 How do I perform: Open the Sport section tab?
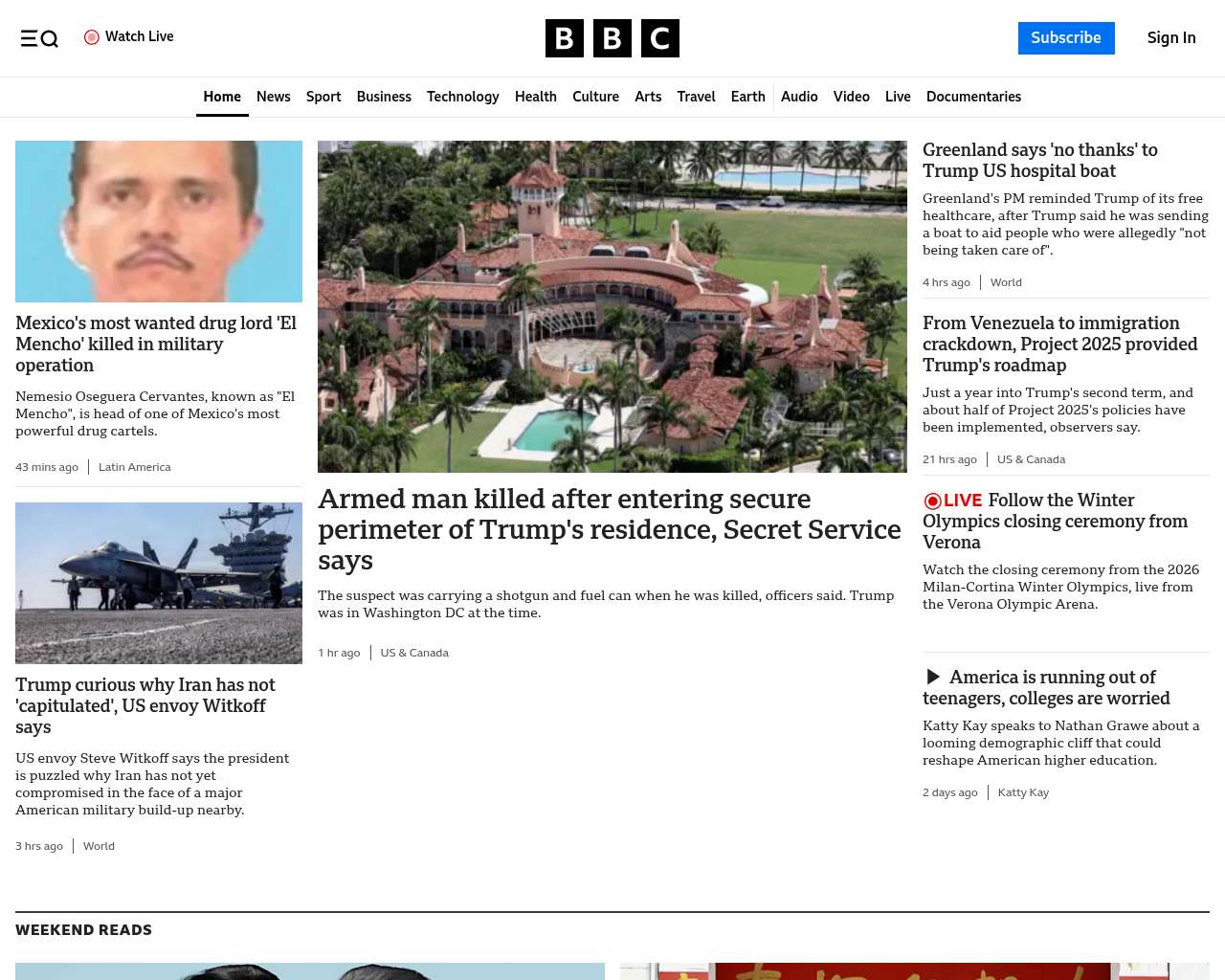[x=323, y=97]
